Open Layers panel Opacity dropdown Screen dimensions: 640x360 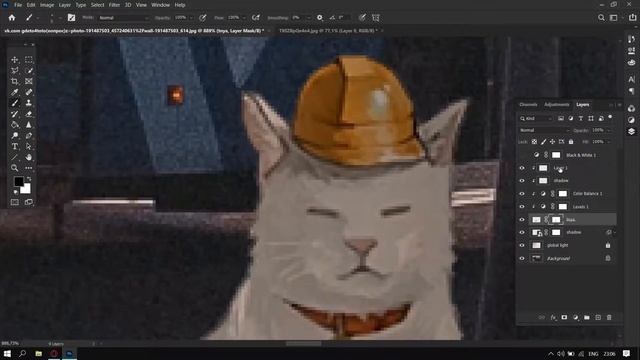click(x=609, y=130)
